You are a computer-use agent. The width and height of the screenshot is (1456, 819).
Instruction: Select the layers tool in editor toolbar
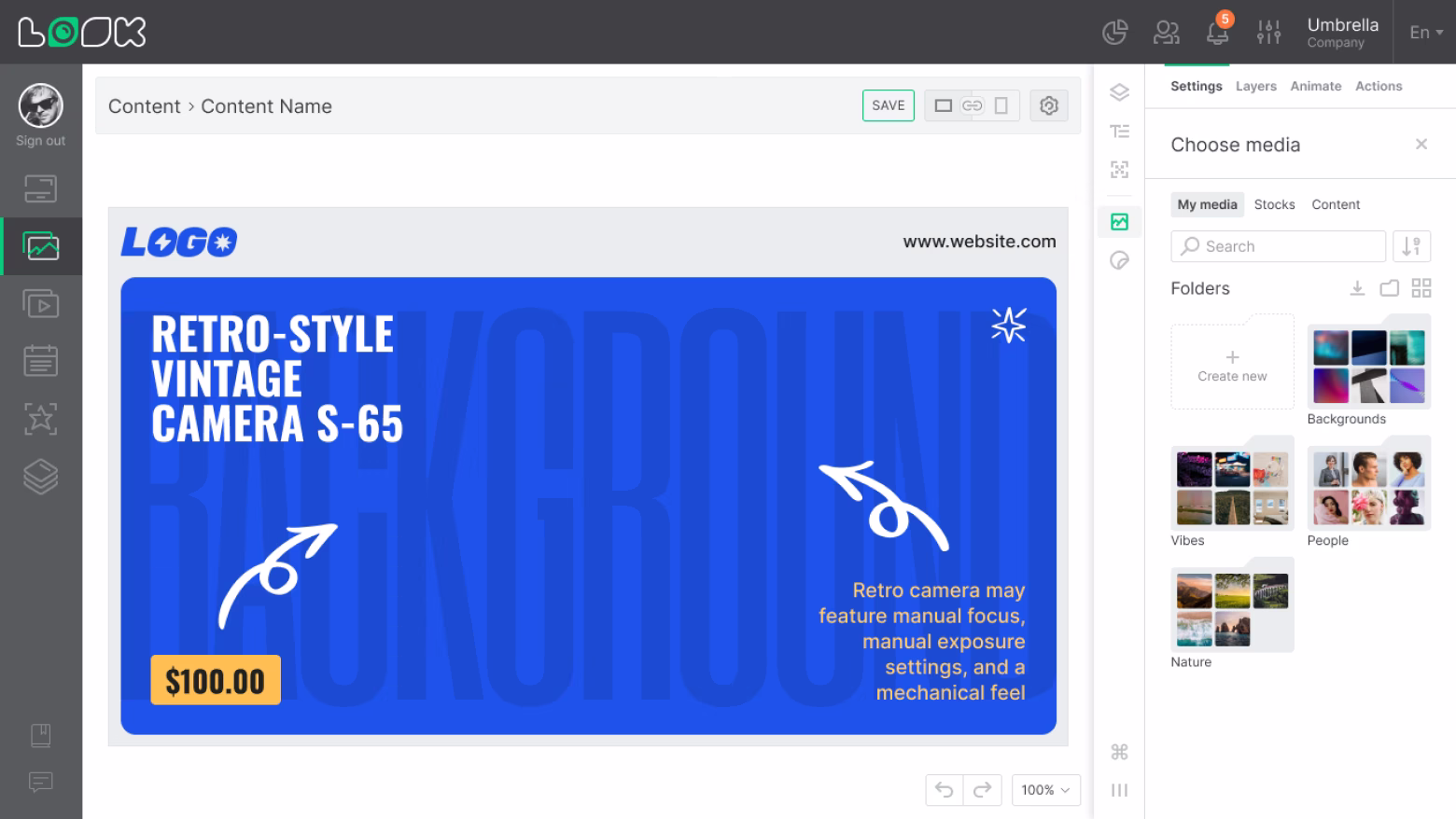coord(1119,92)
